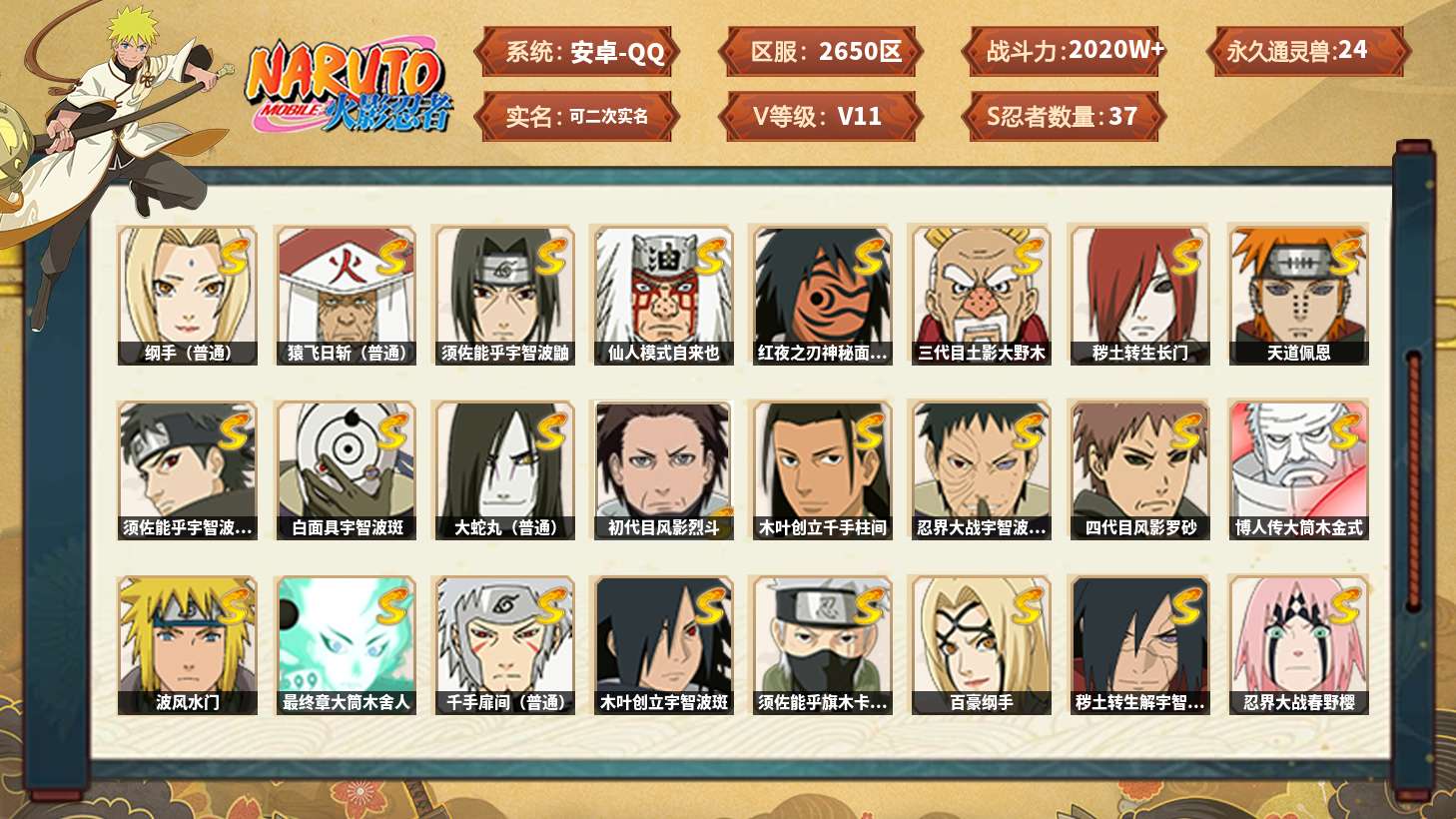Click the 战斗力:2020W+ info badge
Viewport: 1456px width, 819px height.
[x=1065, y=51]
